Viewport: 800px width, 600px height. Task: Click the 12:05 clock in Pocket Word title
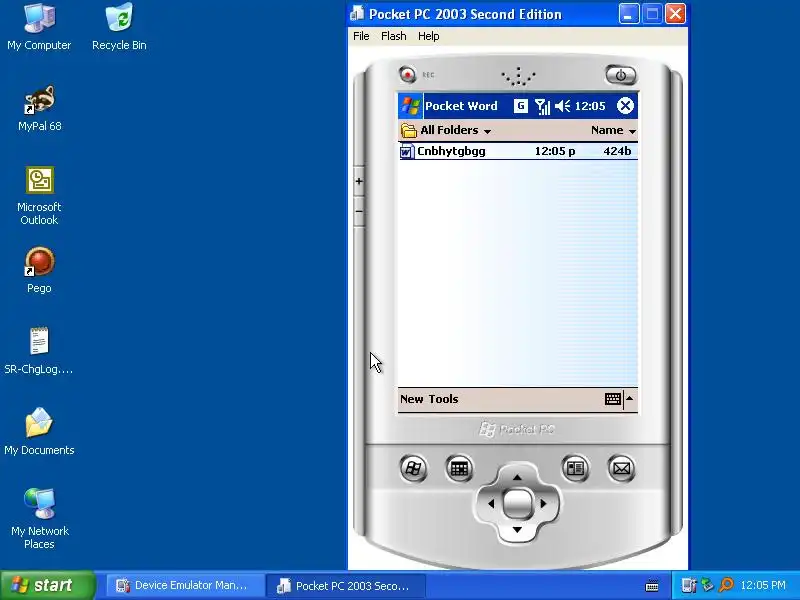(590, 106)
